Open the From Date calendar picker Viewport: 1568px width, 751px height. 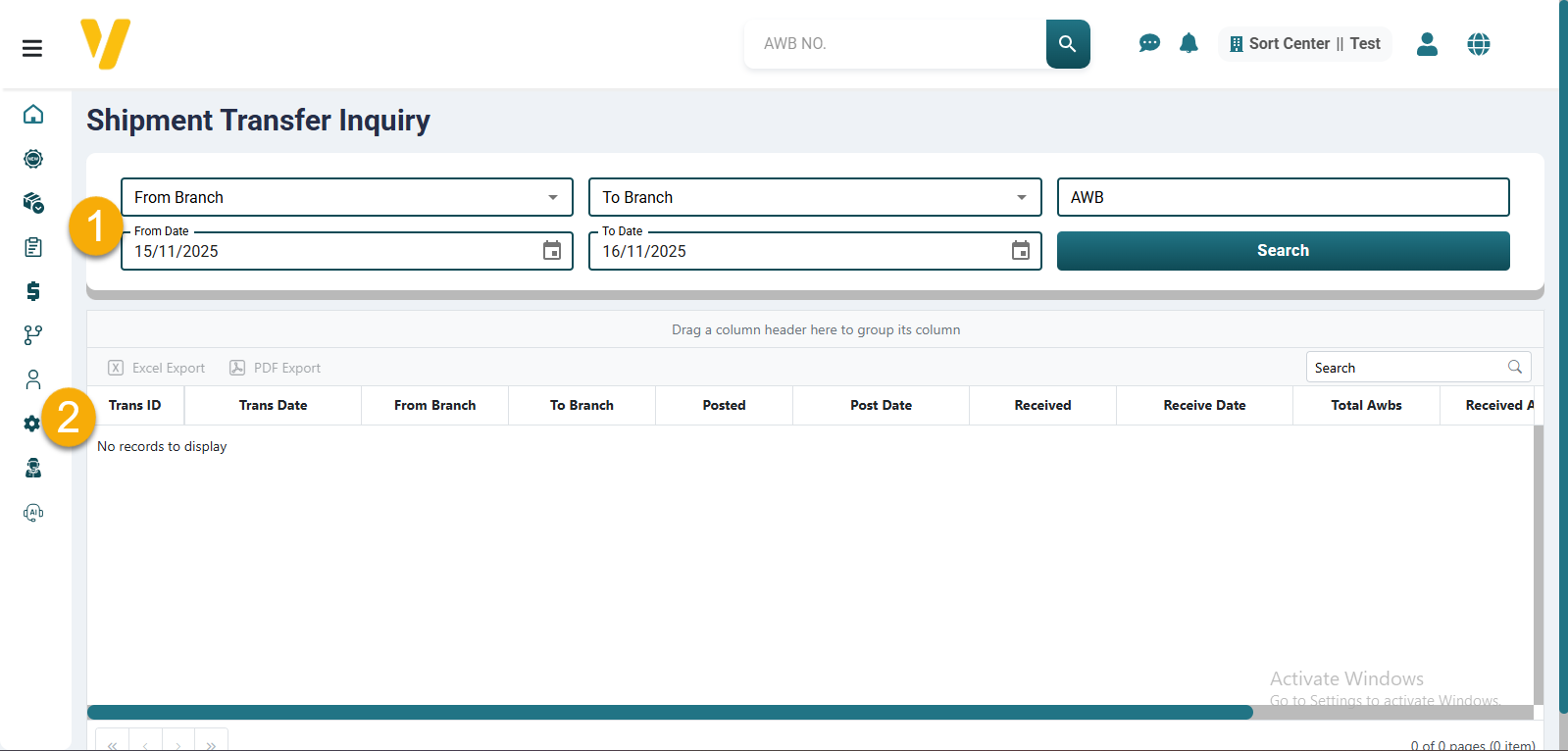tap(552, 251)
